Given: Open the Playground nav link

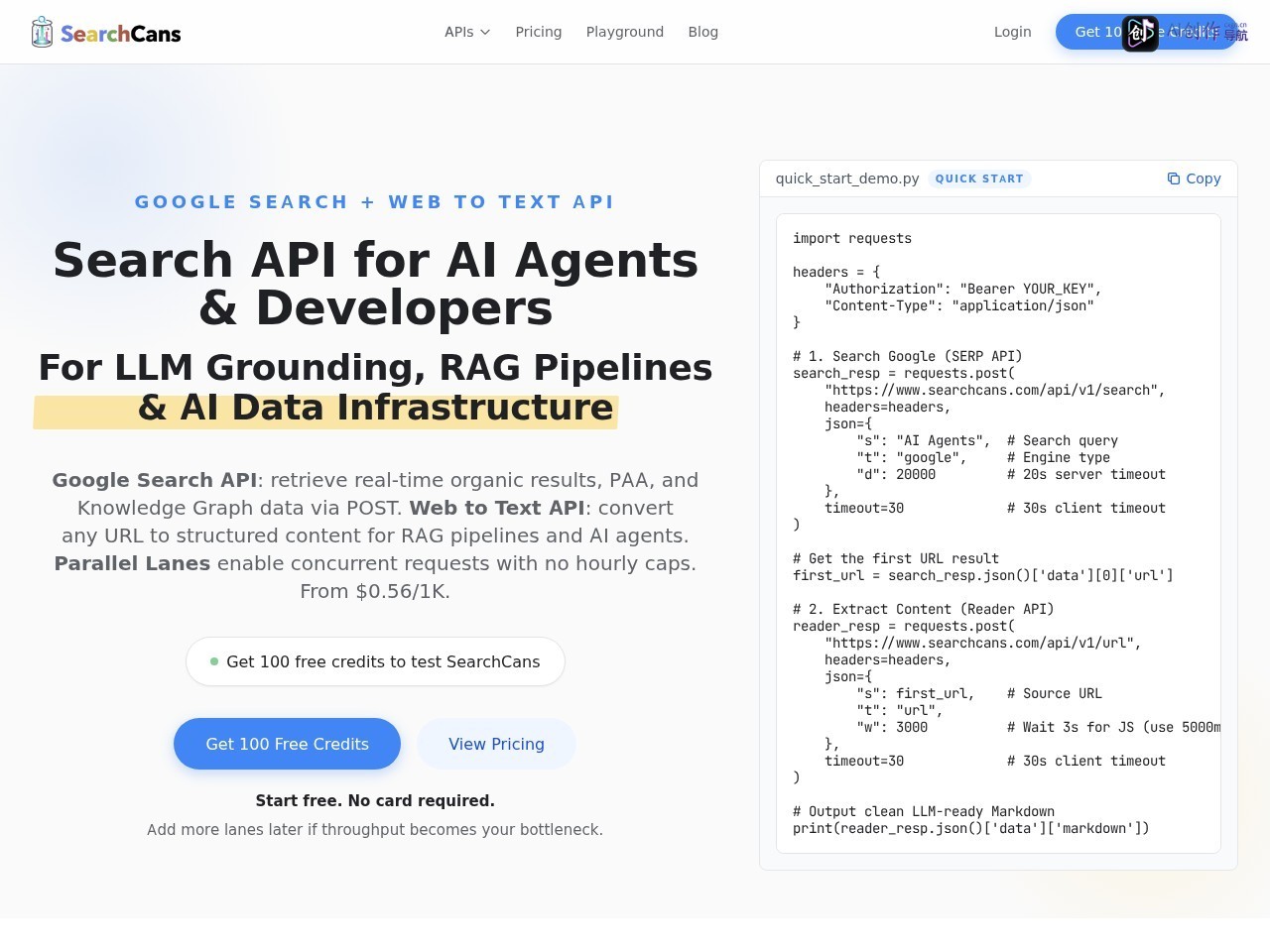Looking at the screenshot, I should coord(625,32).
